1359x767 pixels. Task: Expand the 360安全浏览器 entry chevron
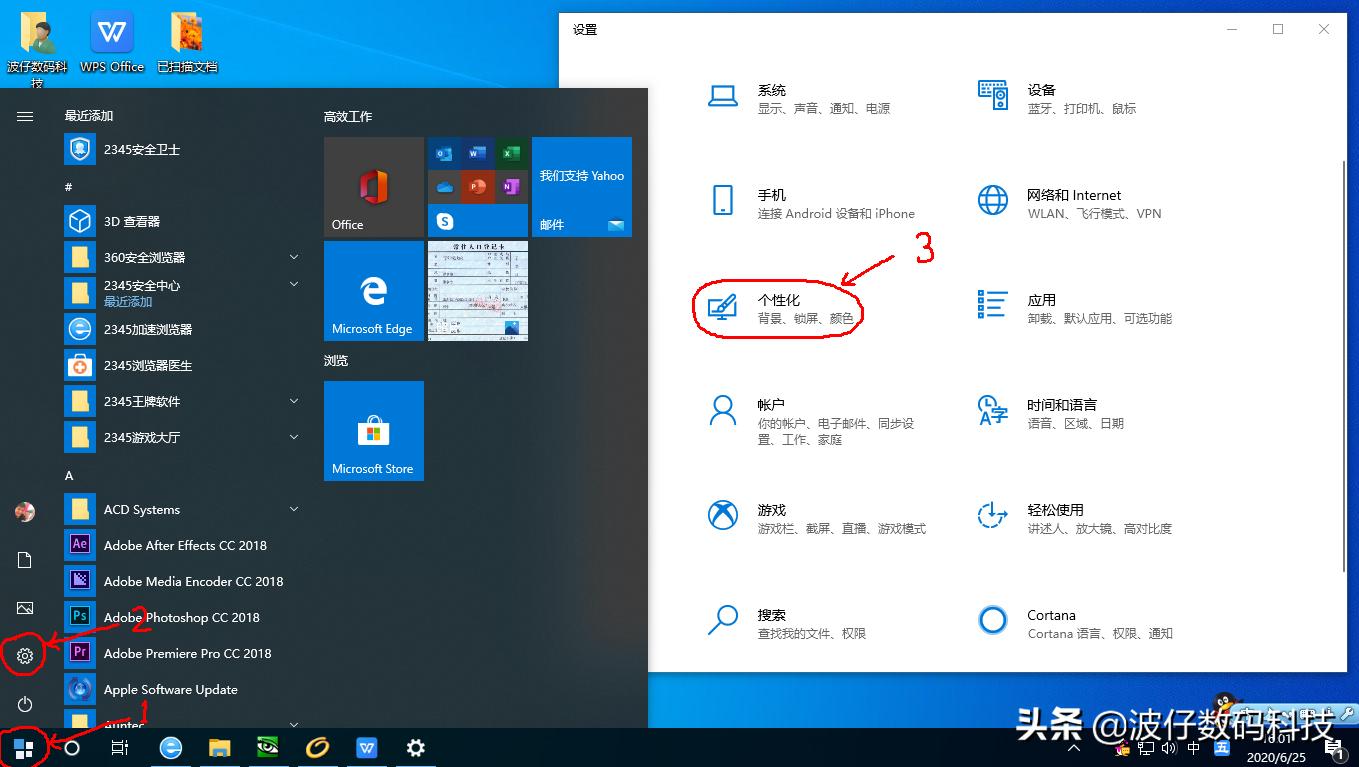coord(294,257)
